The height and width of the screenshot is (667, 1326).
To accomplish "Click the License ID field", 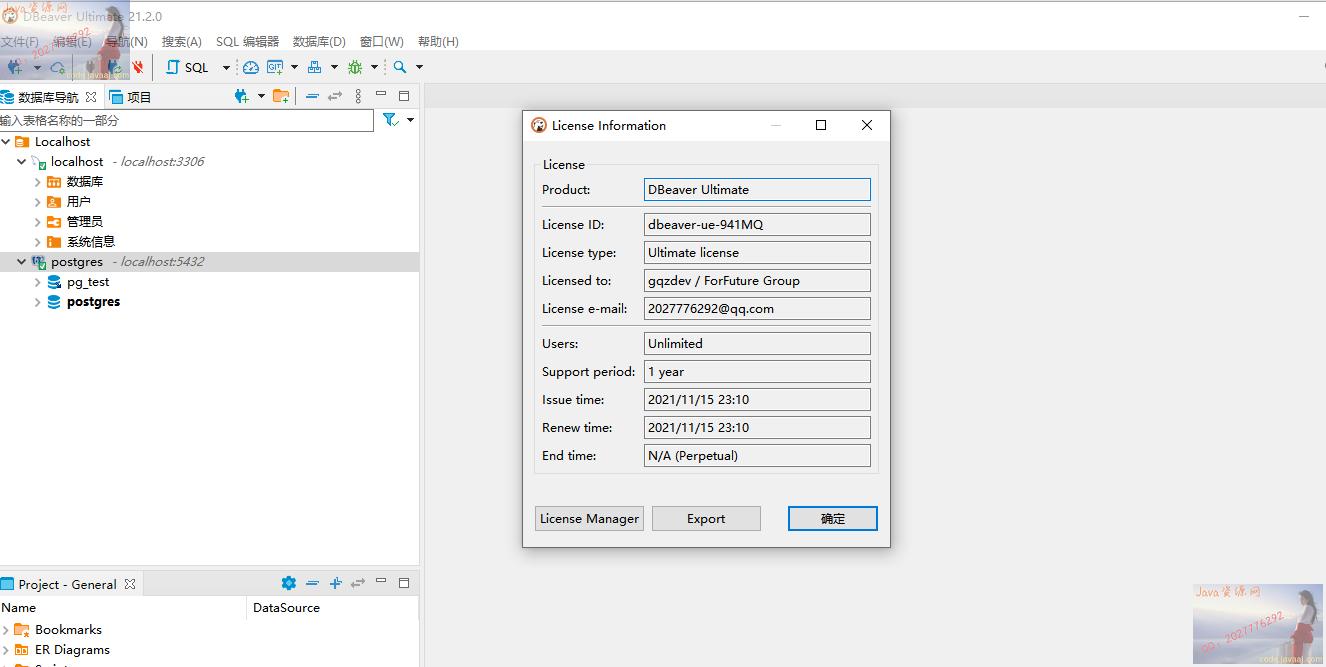I will [x=757, y=225].
